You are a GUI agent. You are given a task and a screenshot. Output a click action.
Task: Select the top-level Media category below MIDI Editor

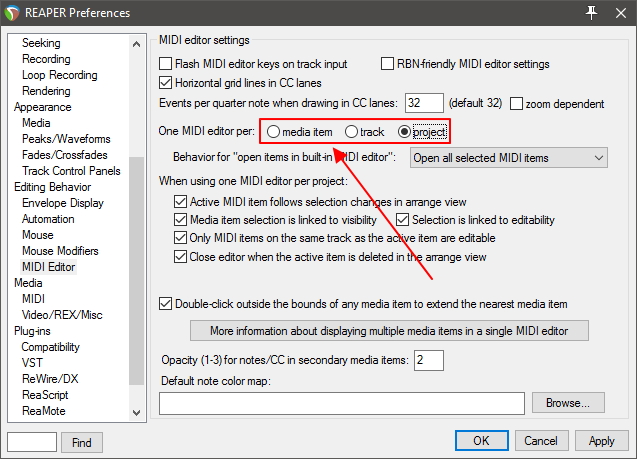click(x=28, y=283)
